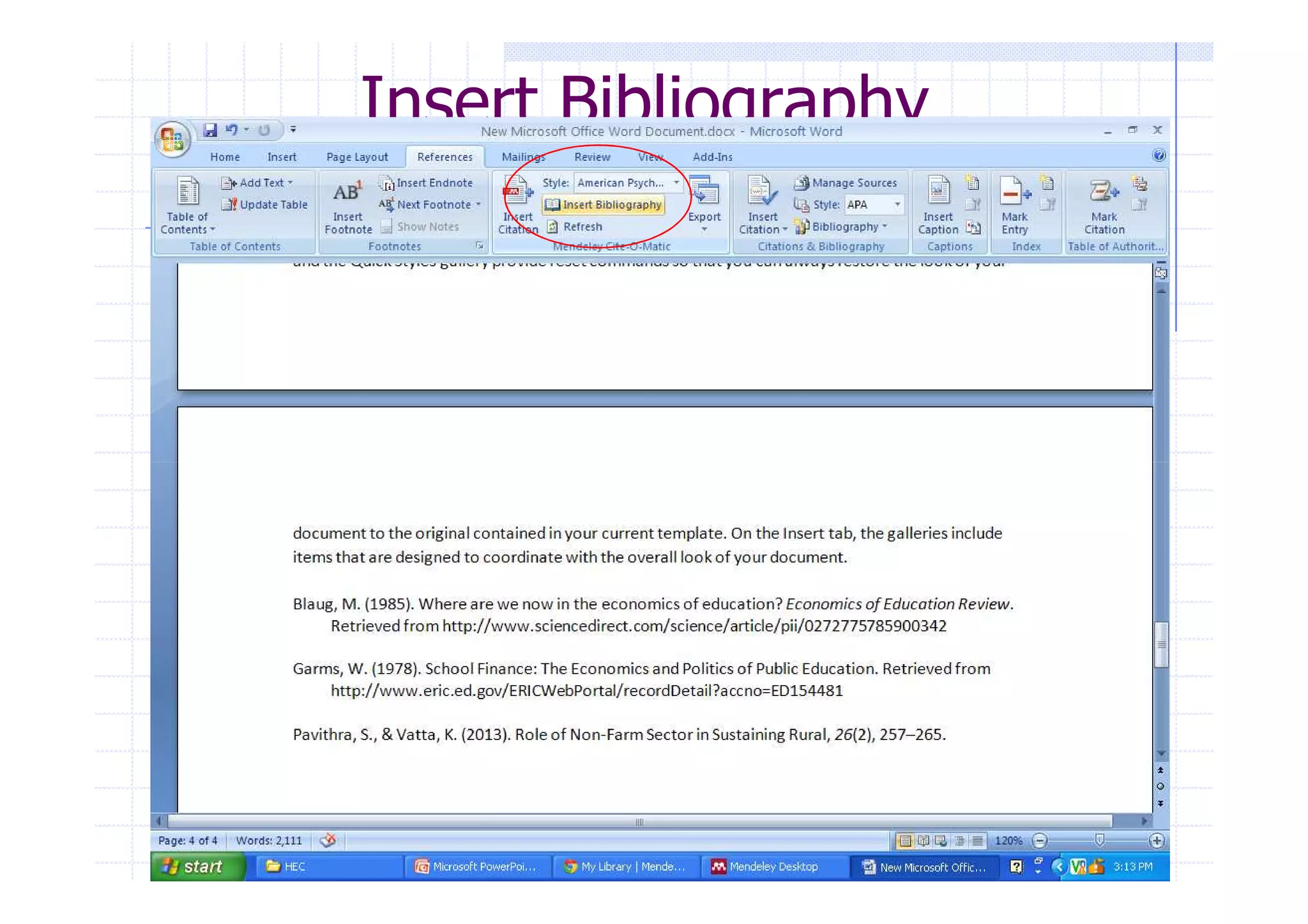This screenshot has height=924, width=1308.
Task: Click Zoom In plus button
Action: pyautogui.click(x=1157, y=840)
